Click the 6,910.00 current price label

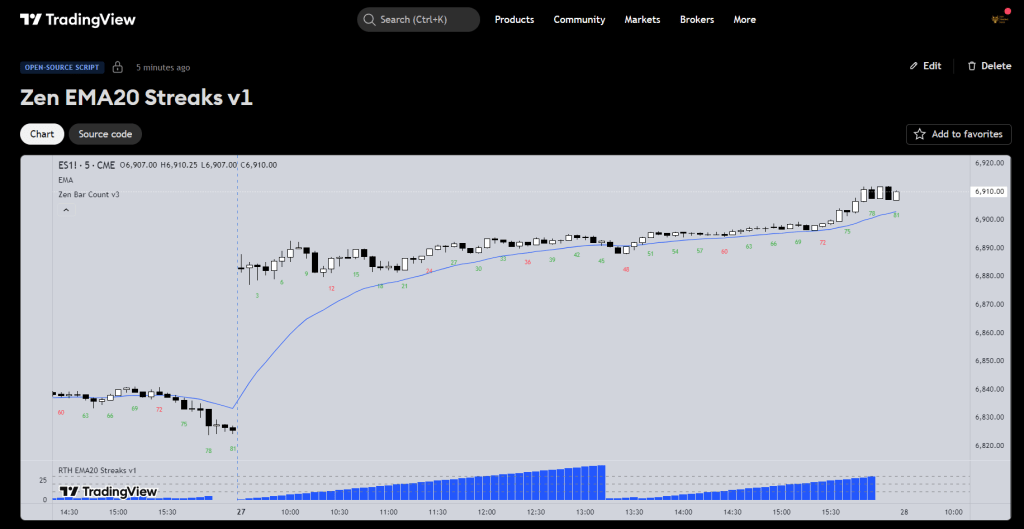click(x=988, y=191)
